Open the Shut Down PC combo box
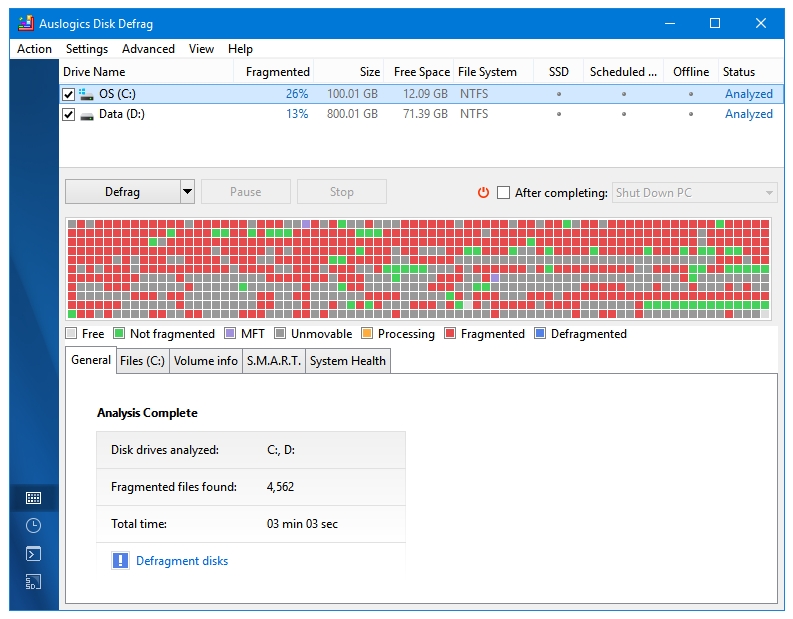The width and height of the screenshot is (793, 619). coord(694,193)
